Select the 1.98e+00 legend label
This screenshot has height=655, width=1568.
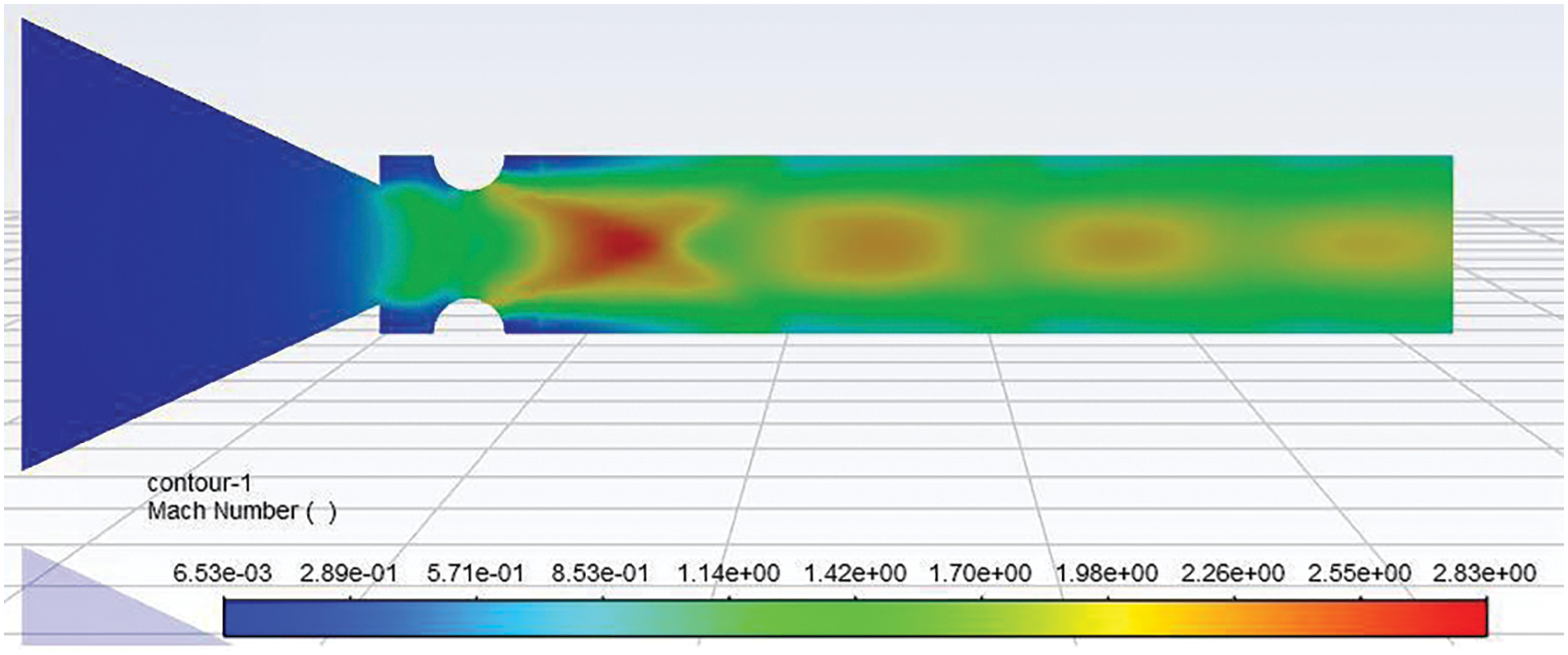pyautogui.click(x=1107, y=573)
